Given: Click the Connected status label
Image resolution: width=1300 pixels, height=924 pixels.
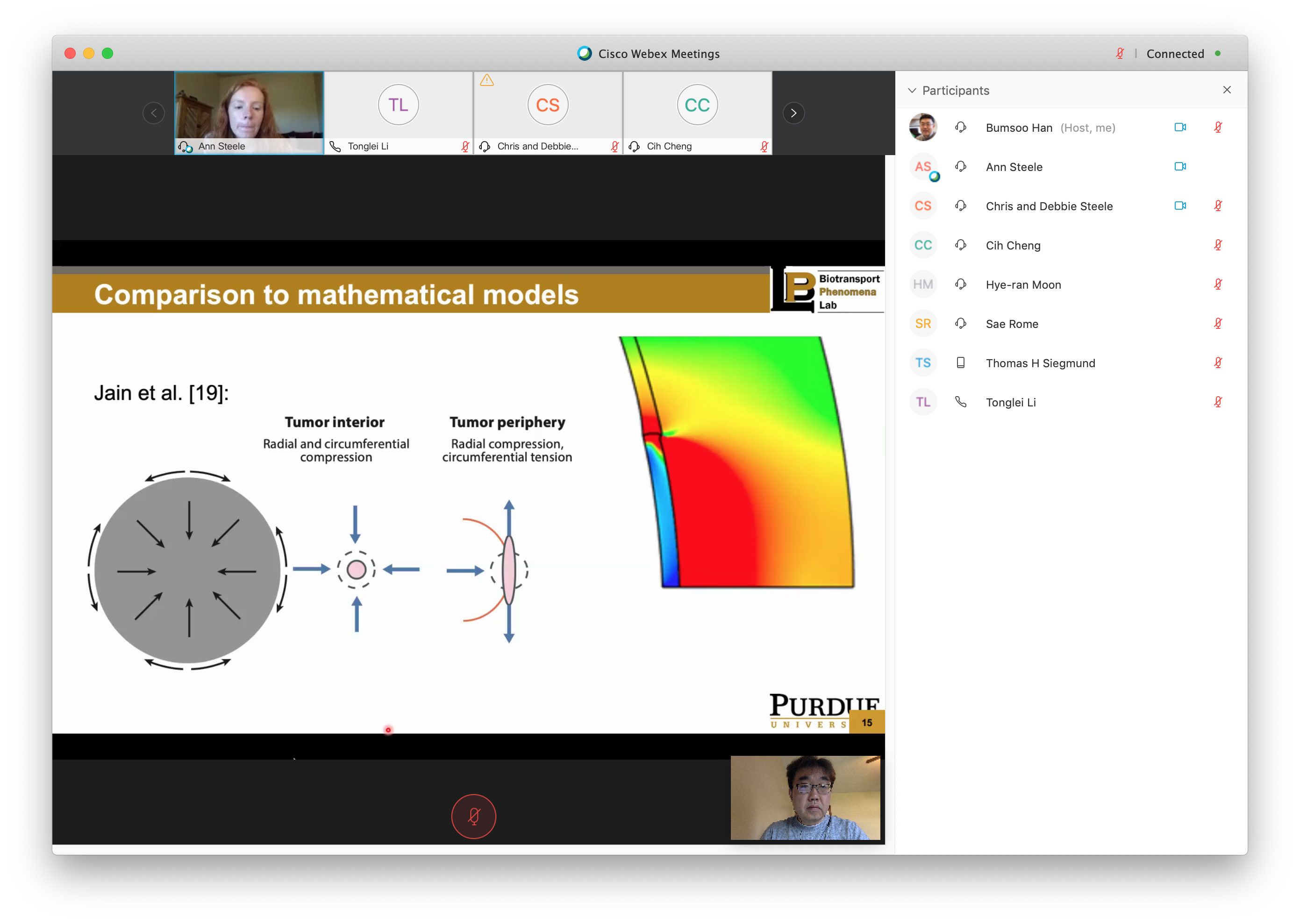Looking at the screenshot, I should (x=1175, y=53).
